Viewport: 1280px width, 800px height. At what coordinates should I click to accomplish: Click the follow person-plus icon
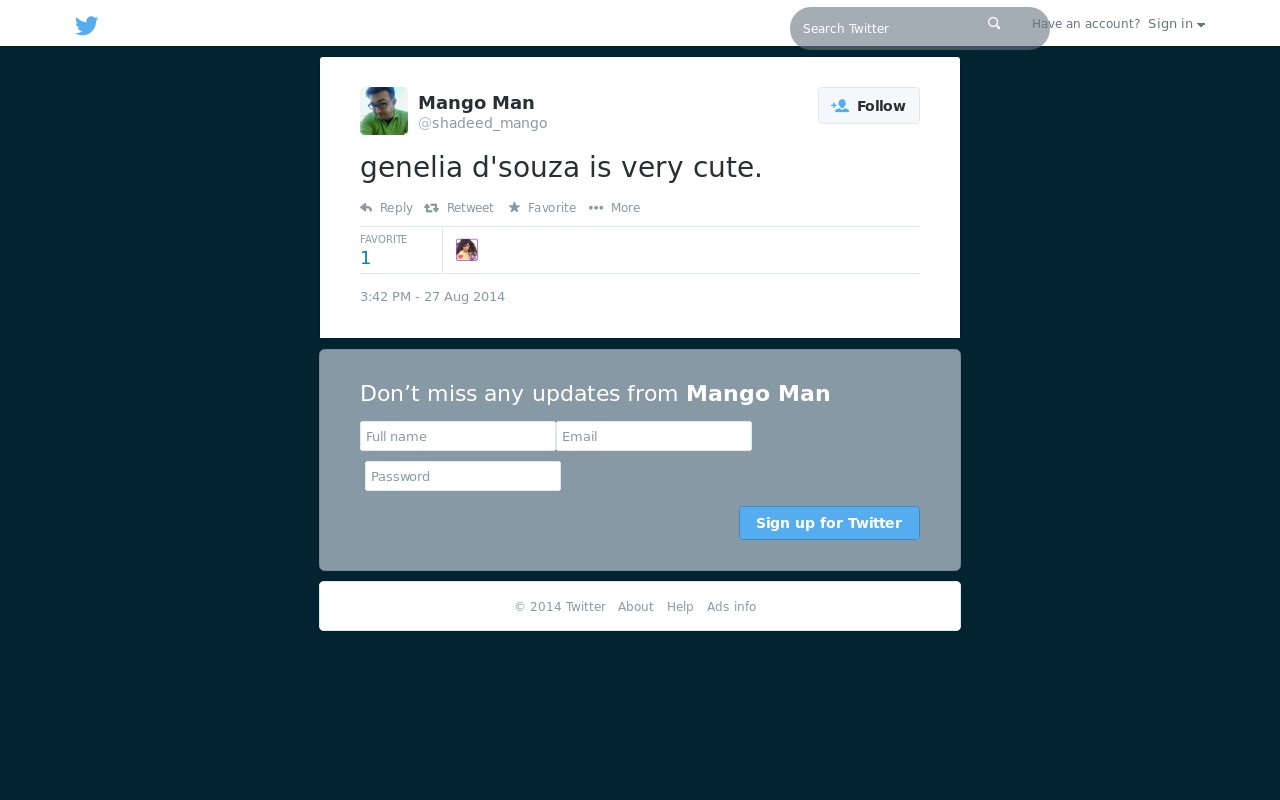(x=840, y=106)
